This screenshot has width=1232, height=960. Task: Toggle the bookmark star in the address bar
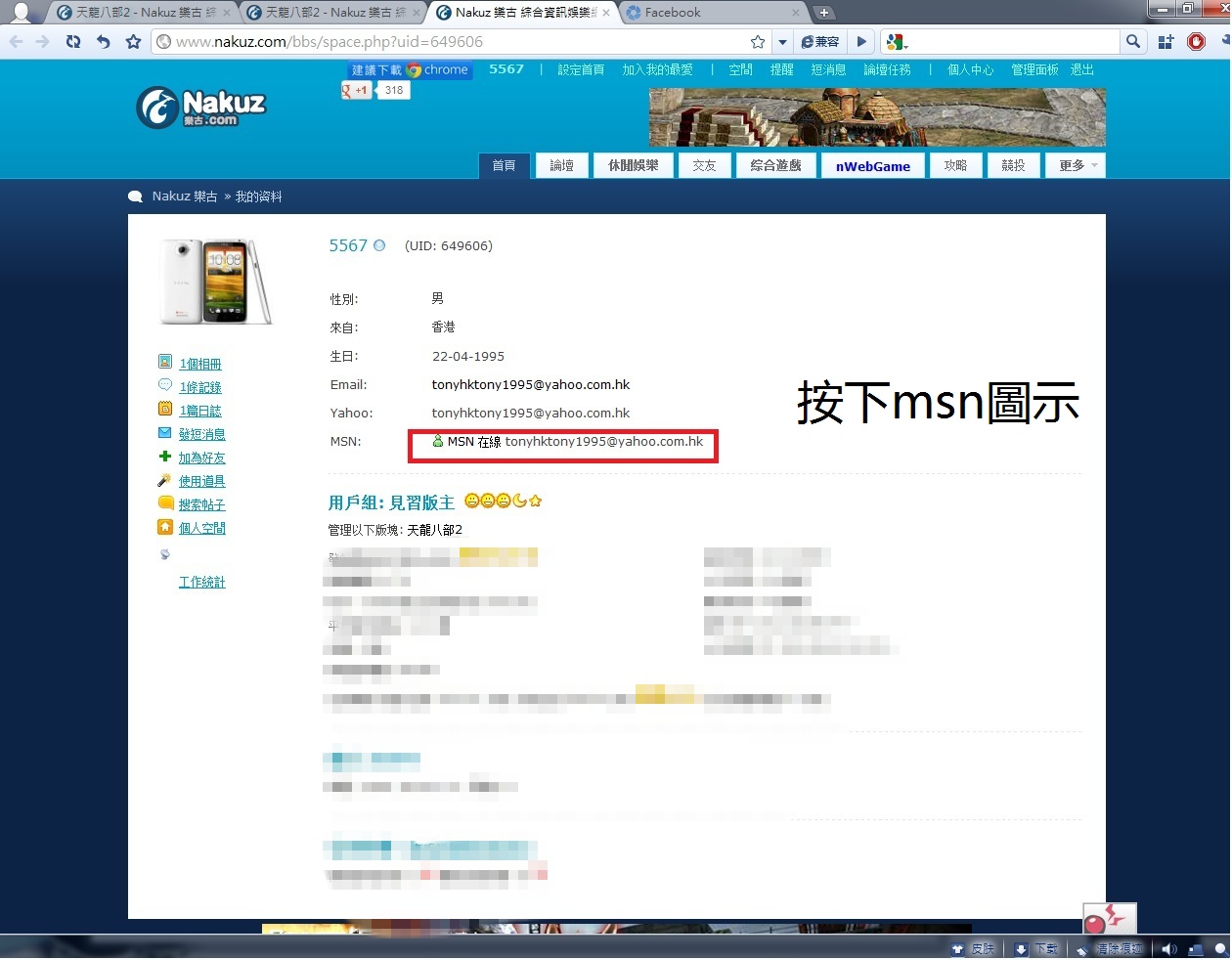pos(758,42)
